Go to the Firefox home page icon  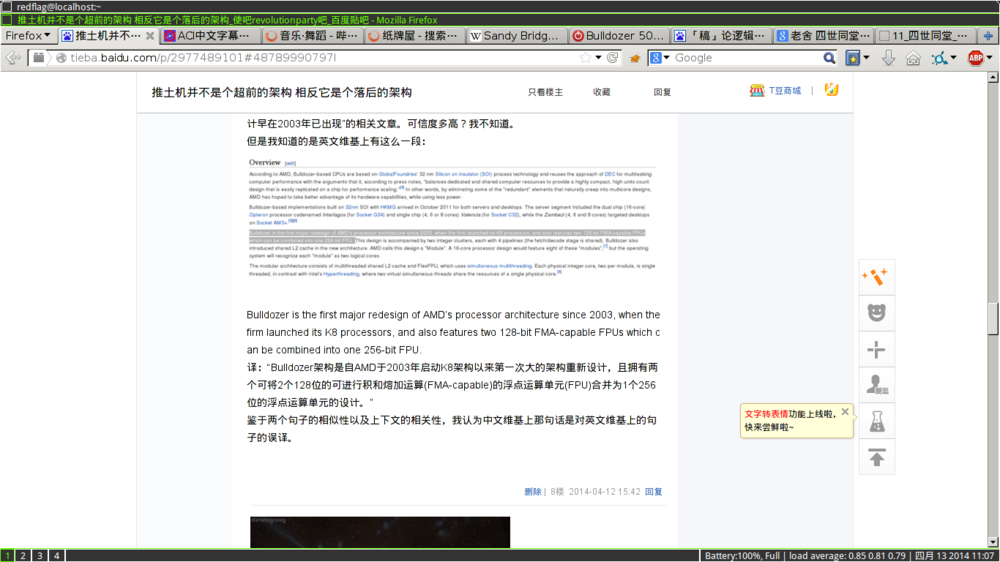[x=913, y=58]
